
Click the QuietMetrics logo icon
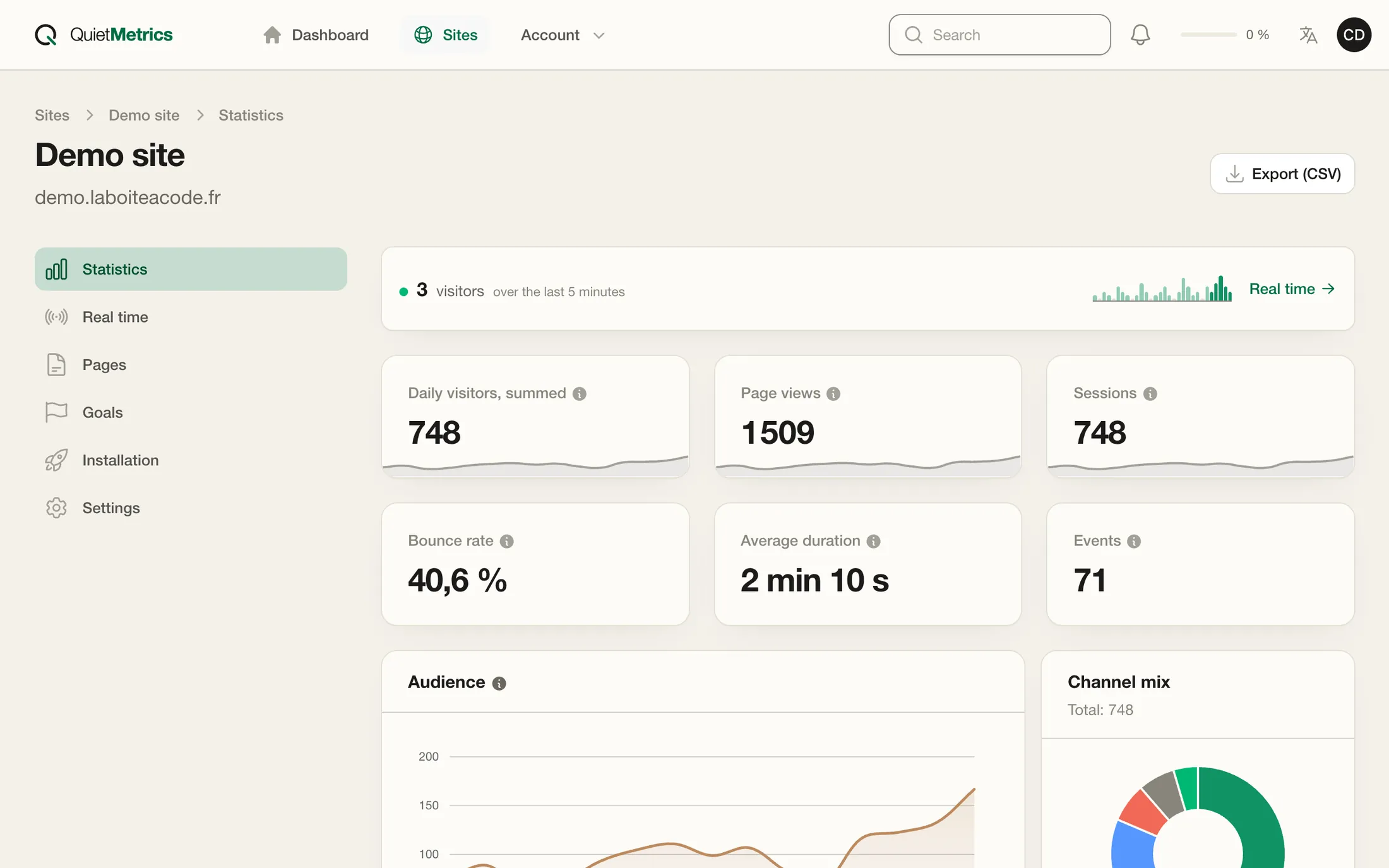45,35
